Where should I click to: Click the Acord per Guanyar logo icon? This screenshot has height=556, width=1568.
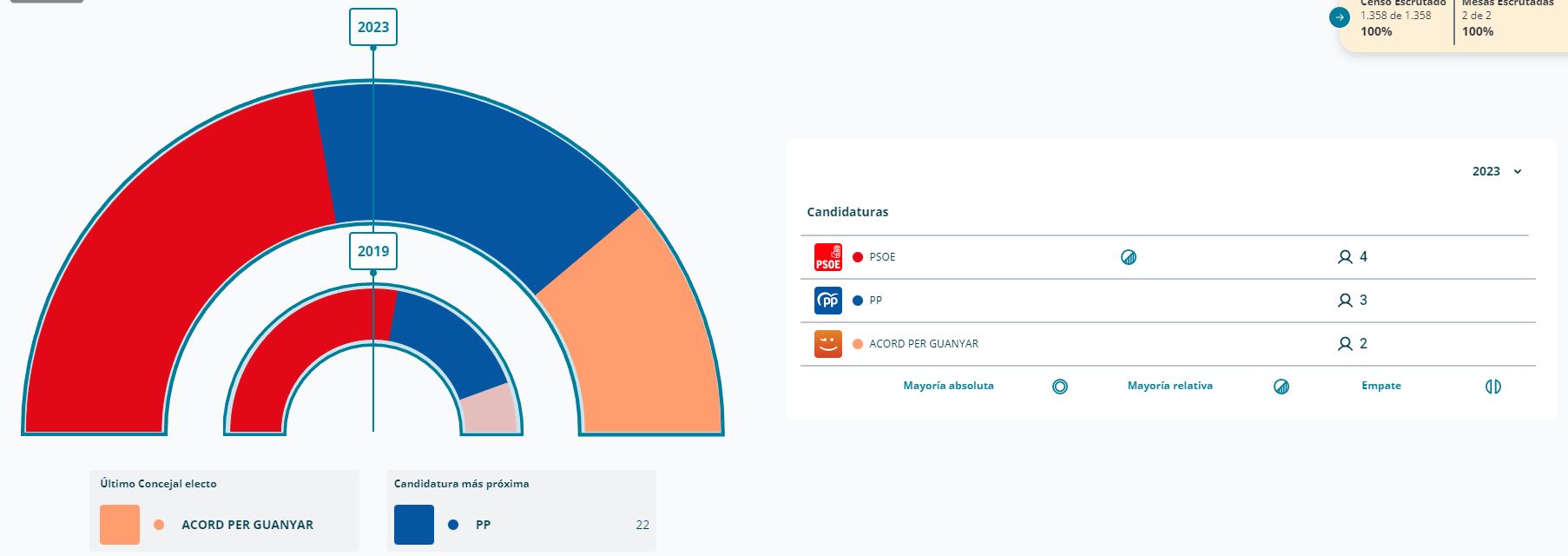click(x=827, y=344)
